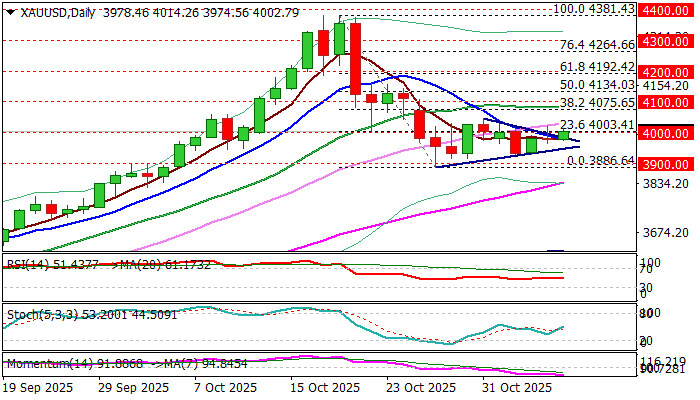Select the 4300.00 red price label
This screenshot has width=700, height=400.
click(666, 42)
